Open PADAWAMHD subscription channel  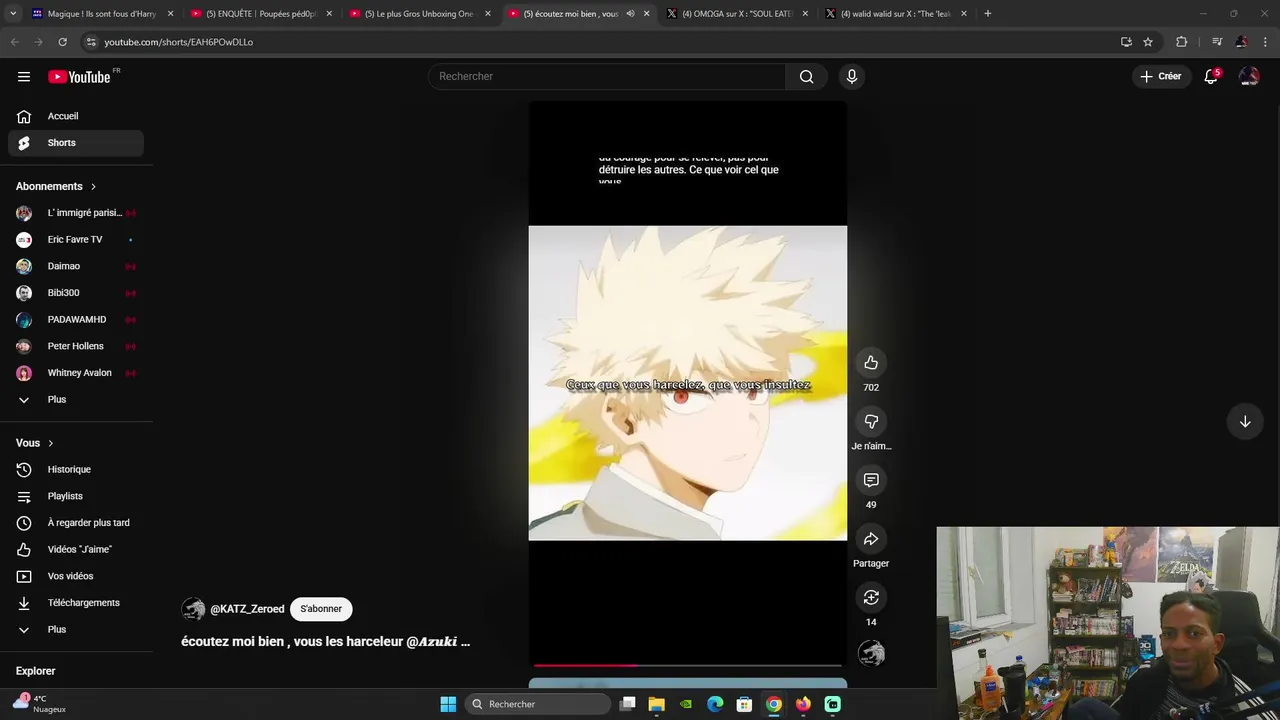(x=76, y=319)
